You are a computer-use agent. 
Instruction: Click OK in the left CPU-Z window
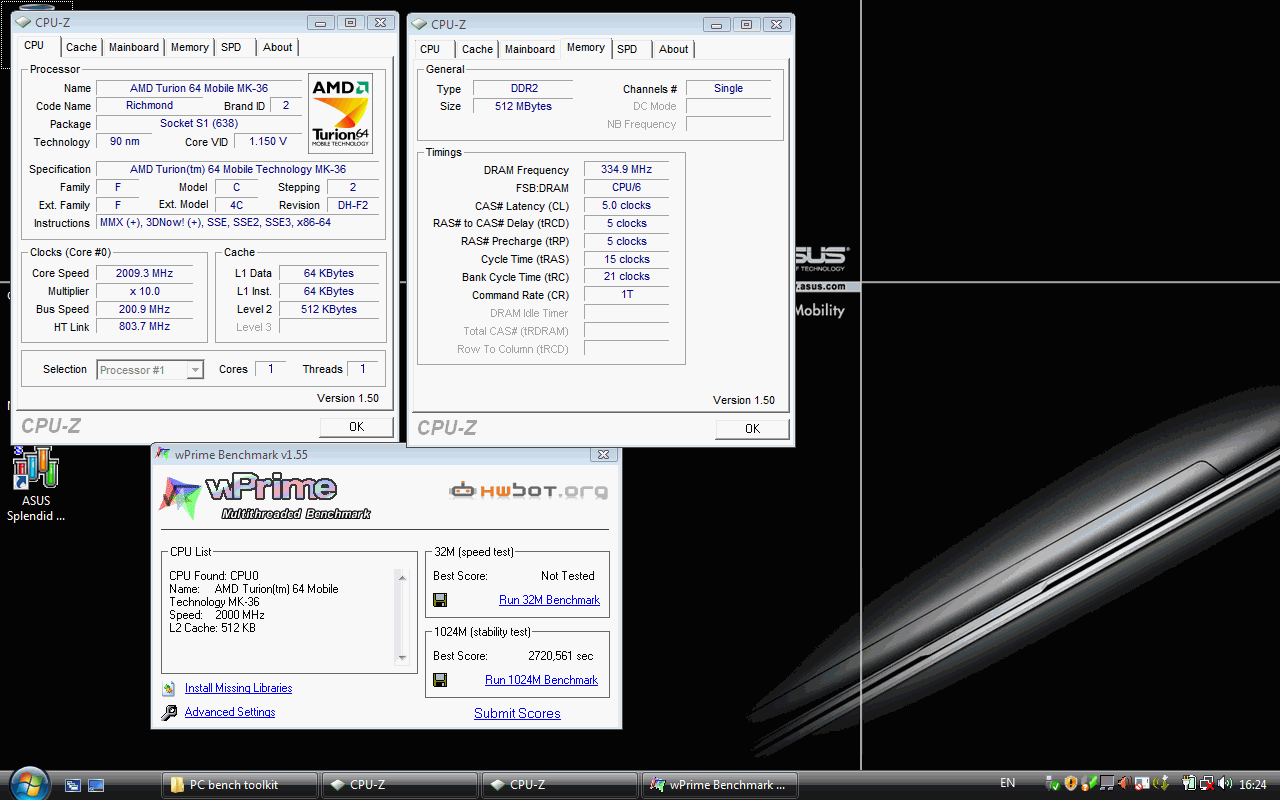click(x=357, y=427)
